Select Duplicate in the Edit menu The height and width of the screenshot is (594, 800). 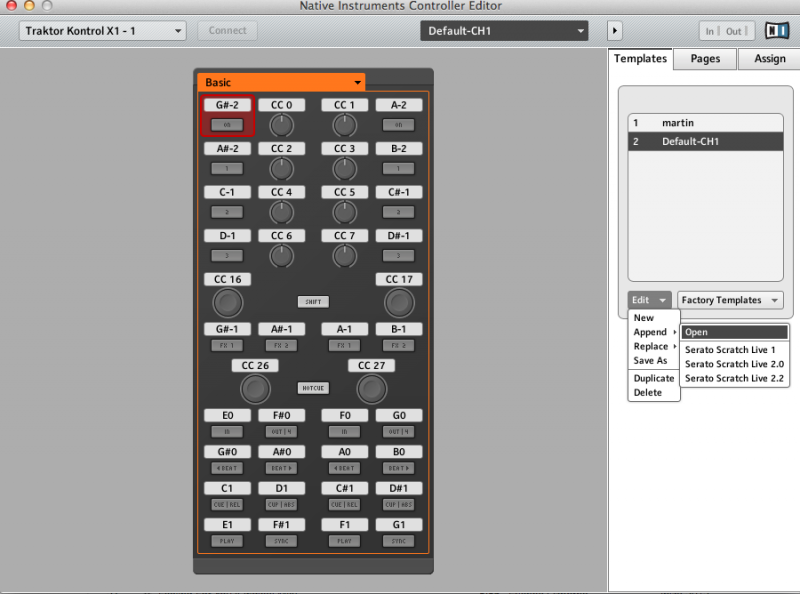pyautogui.click(x=654, y=378)
